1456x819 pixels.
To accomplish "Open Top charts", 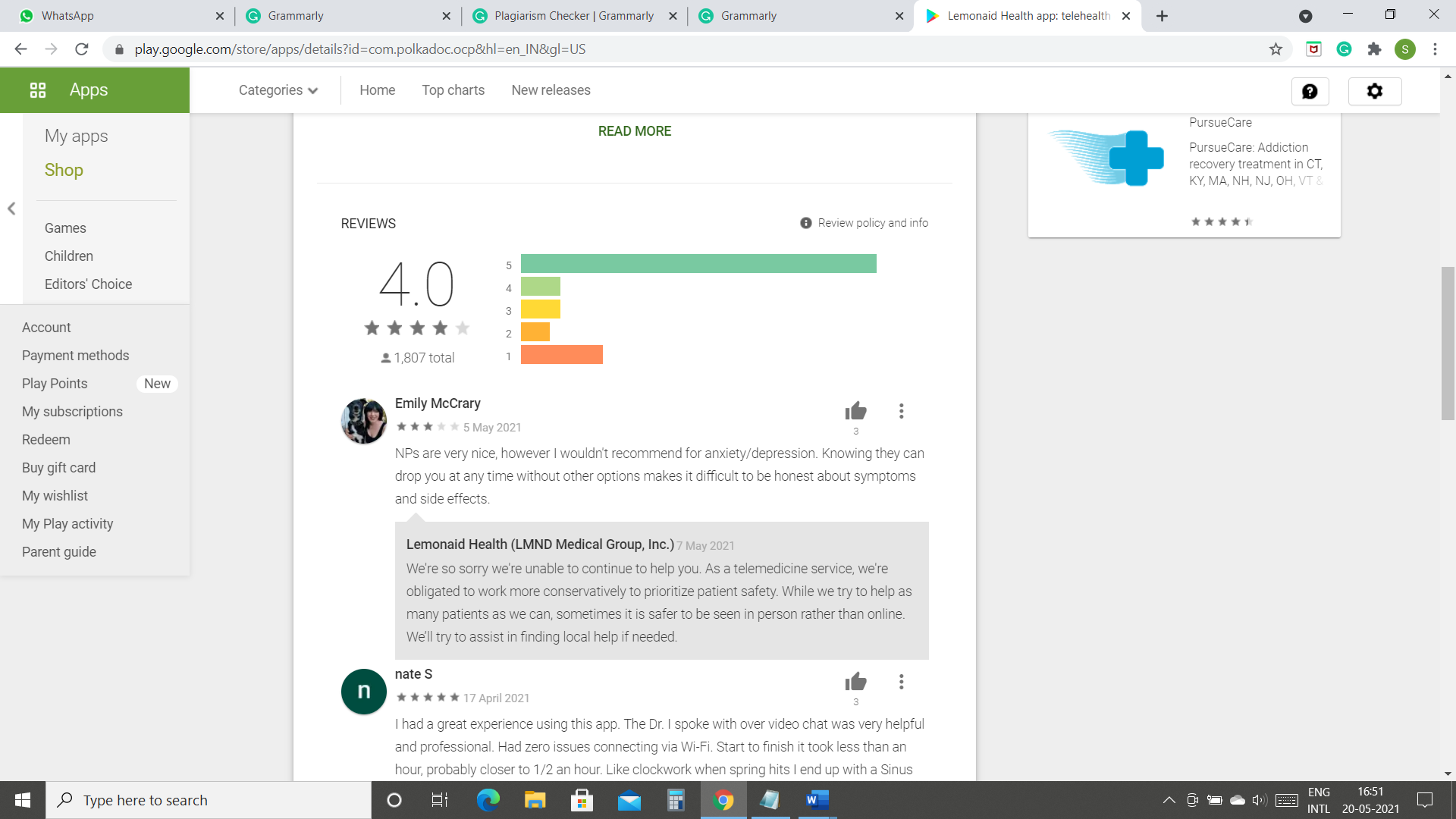I will pyautogui.click(x=453, y=90).
